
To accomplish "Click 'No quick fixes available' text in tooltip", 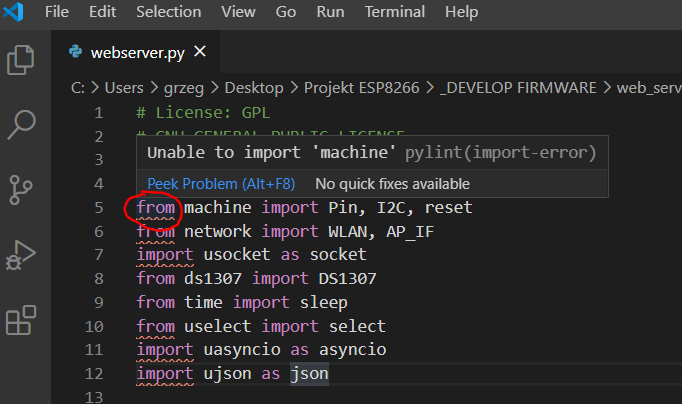I will 392,184.
